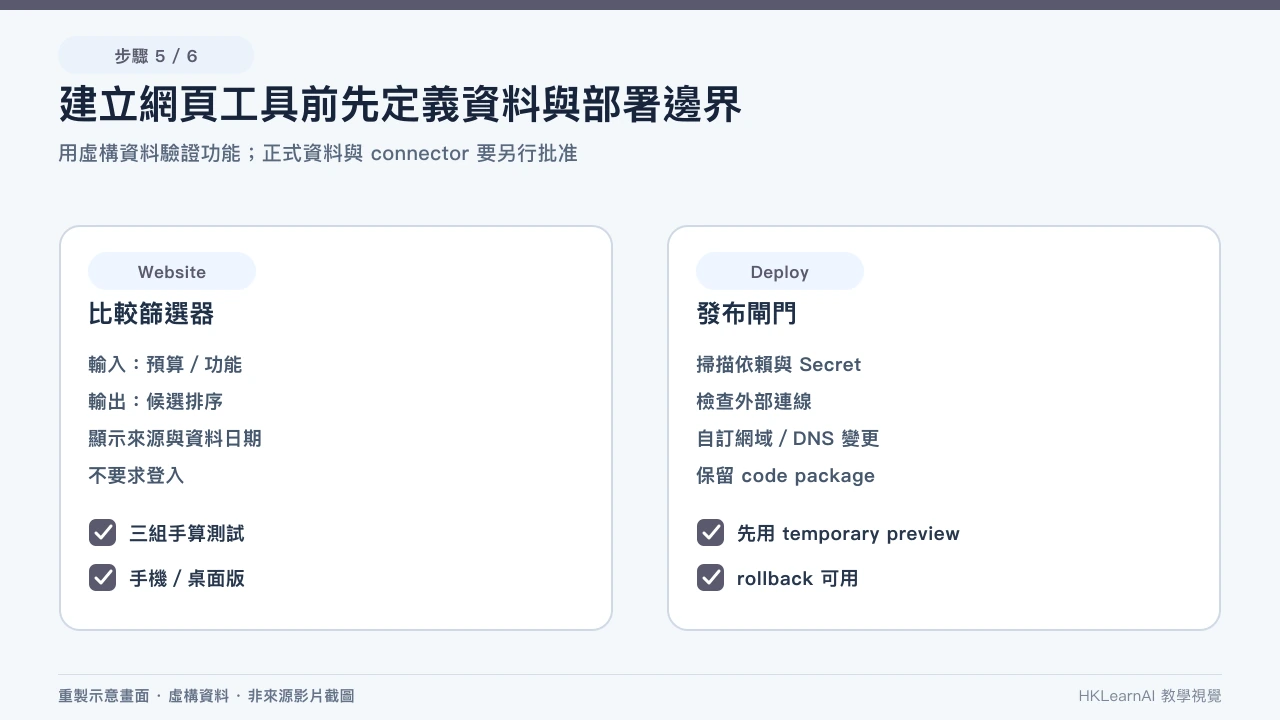Click the footer note 重製示意畫面 · 虛構資料
This screenshot has height=720, width=1280.
pos(206,696)
